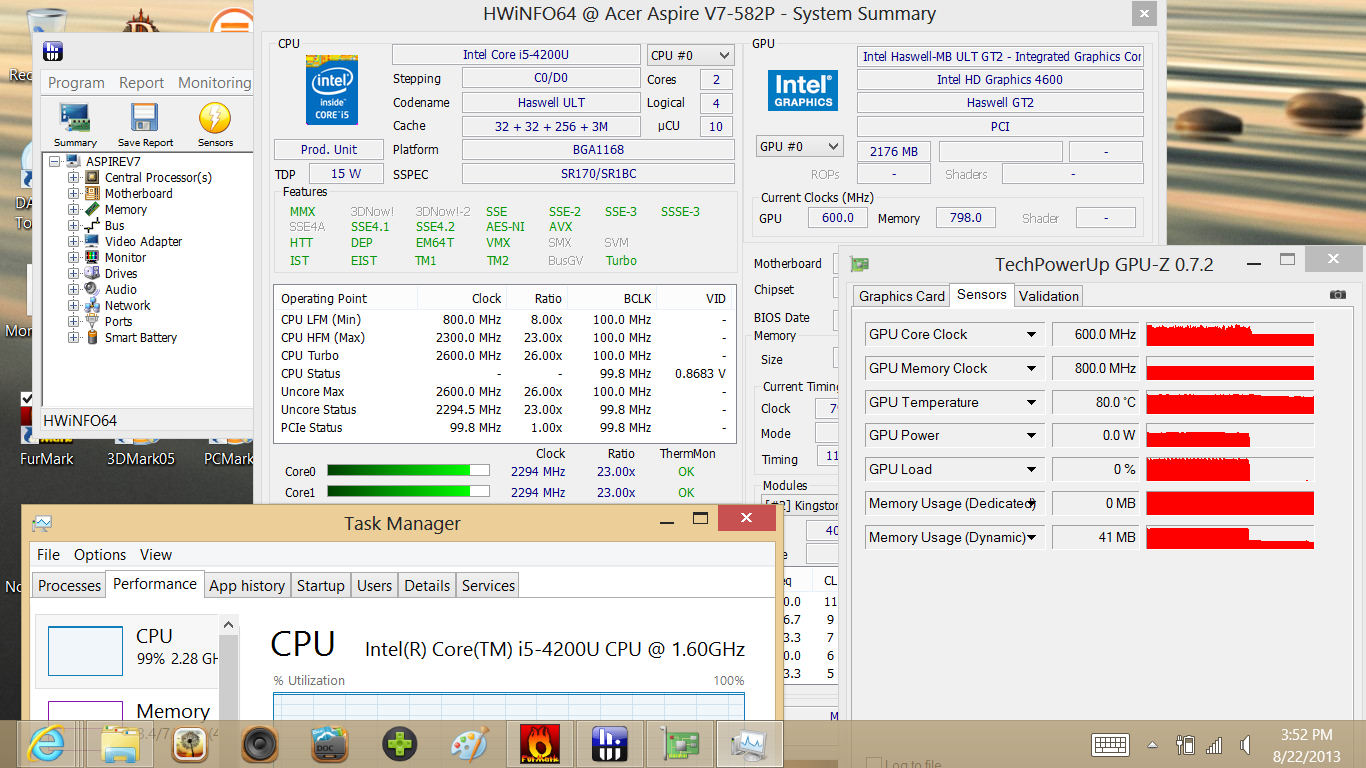Open Task Manager File menu
This screenshot has height=768, width=1366.
48,554
